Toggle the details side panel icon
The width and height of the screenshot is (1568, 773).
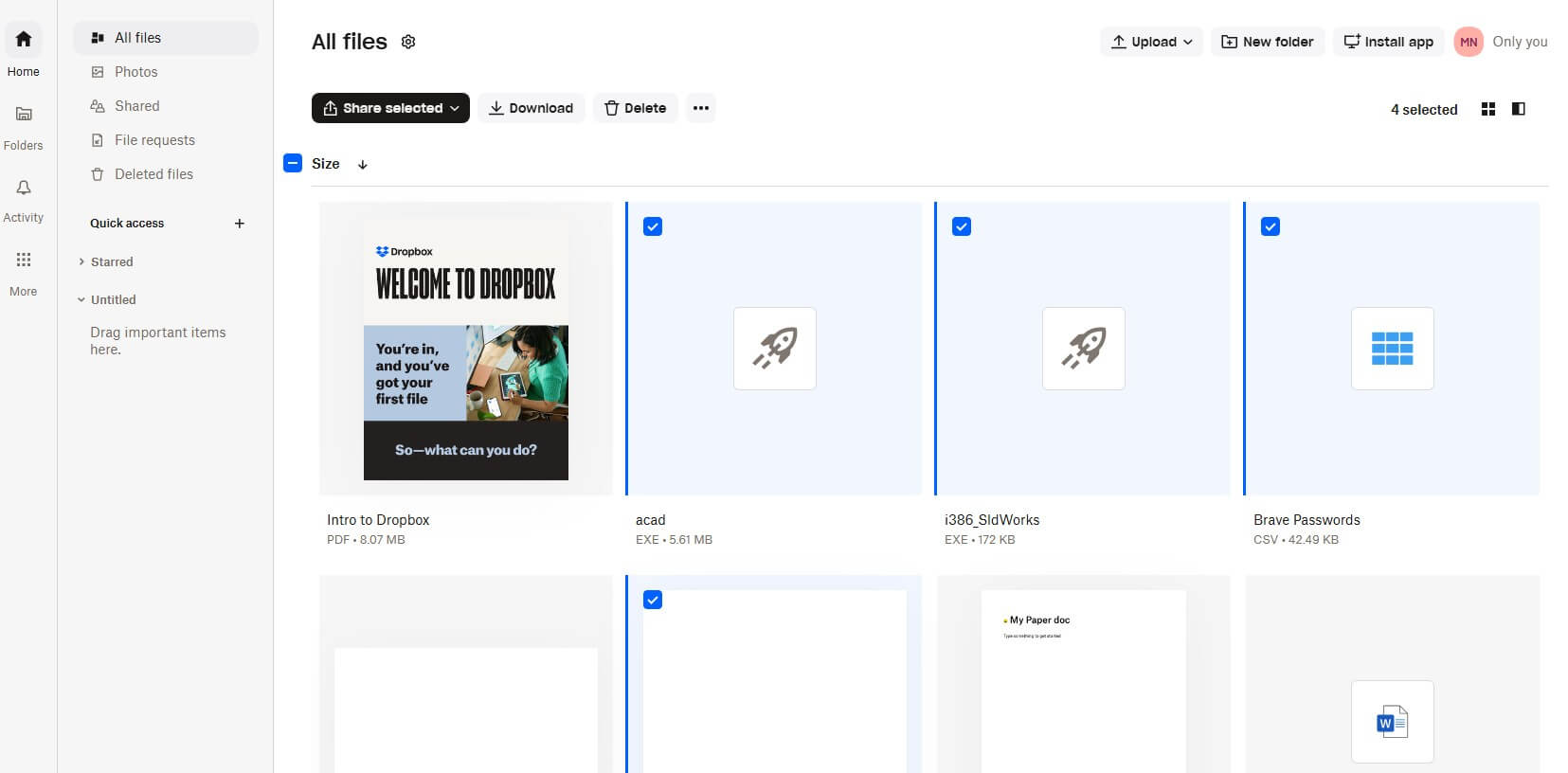pyautogui.click(x=1519, y=109)
